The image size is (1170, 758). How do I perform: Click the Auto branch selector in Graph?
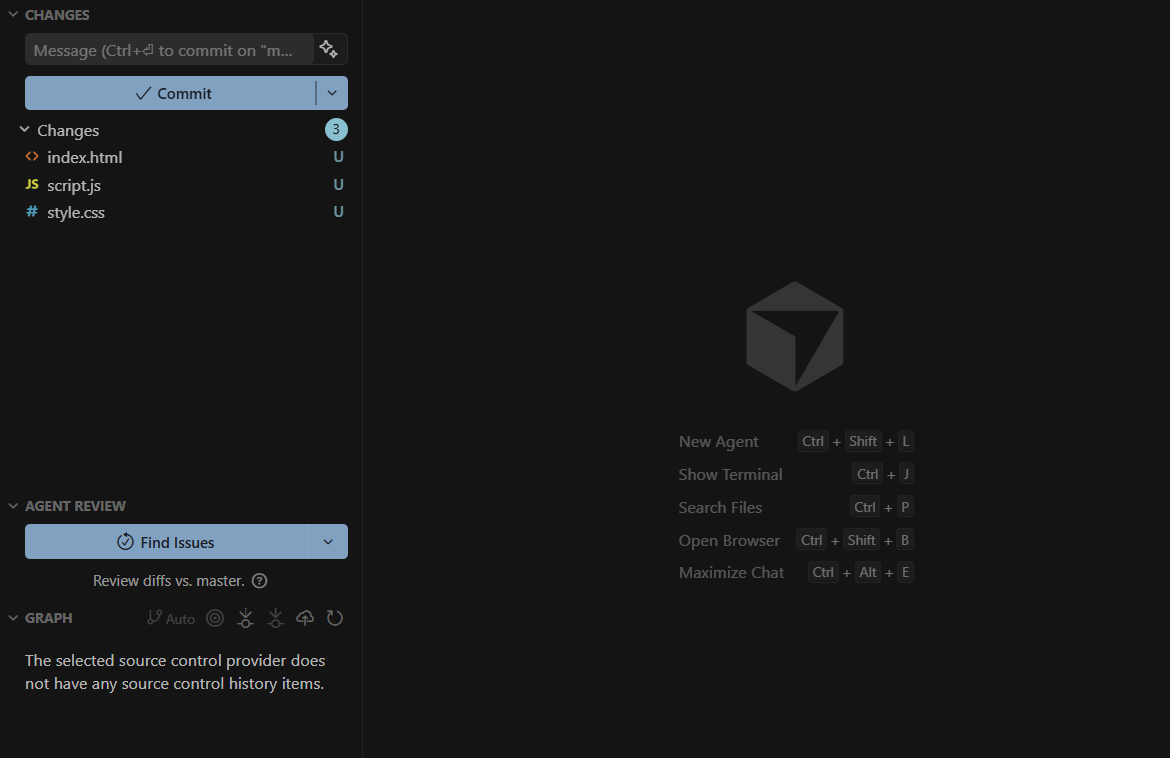pyautogui.click(x=171, y=618)
